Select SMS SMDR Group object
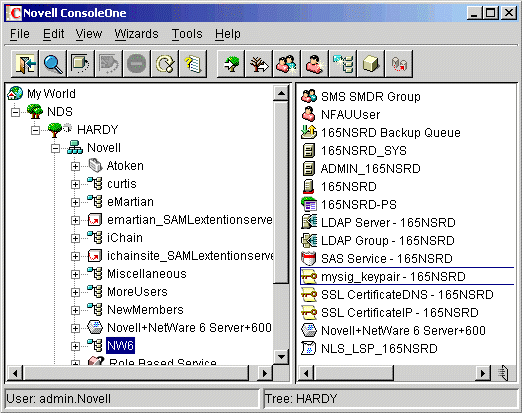Image resolution: width=522 pixels, height=413 pixels. coord(361,97)
